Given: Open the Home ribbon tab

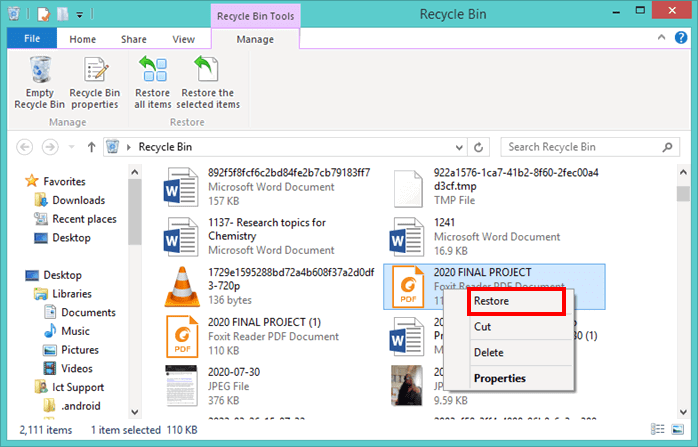Looking at the screenshot, I should (82, 39).
